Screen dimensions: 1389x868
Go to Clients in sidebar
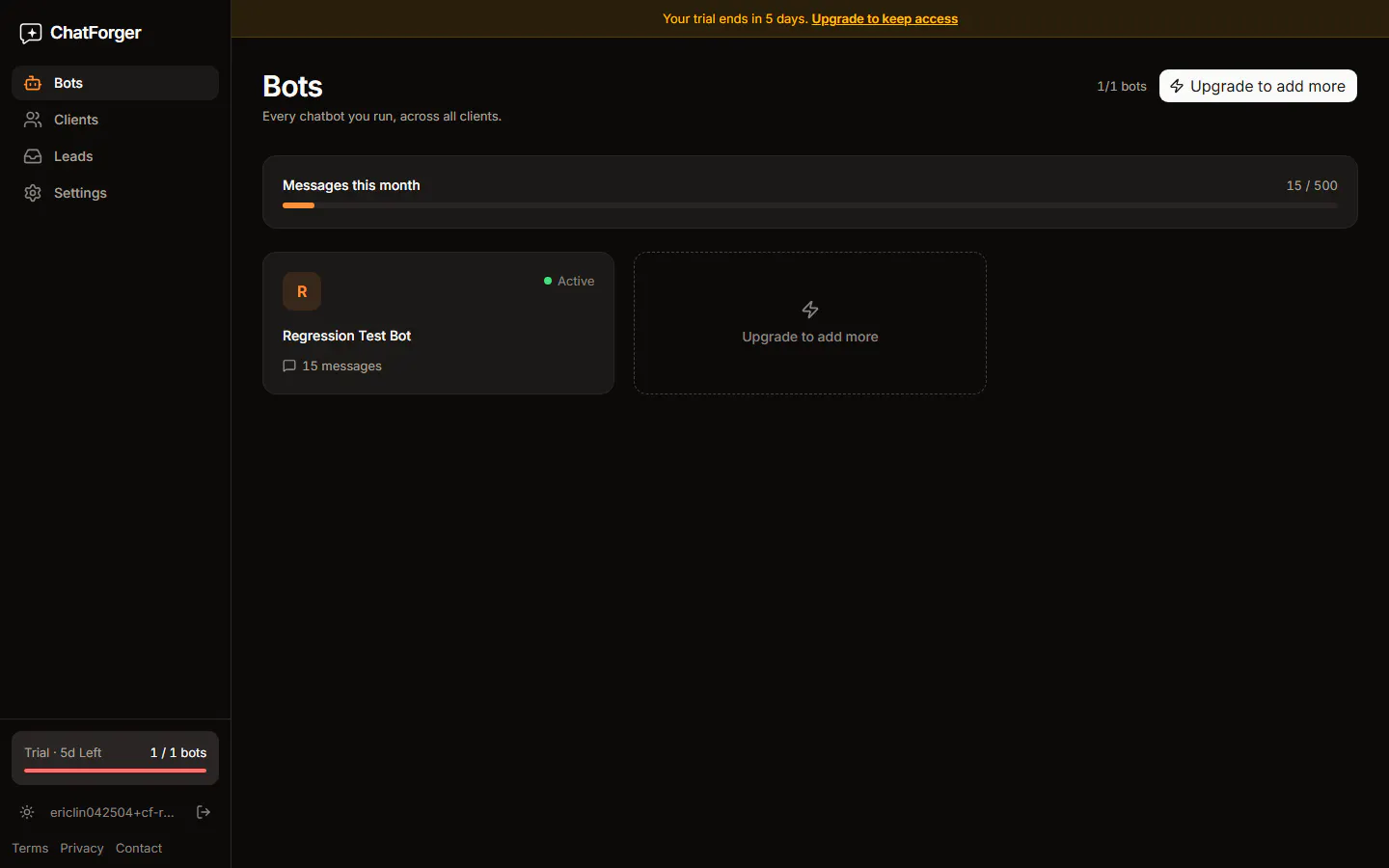pos(115,120)
